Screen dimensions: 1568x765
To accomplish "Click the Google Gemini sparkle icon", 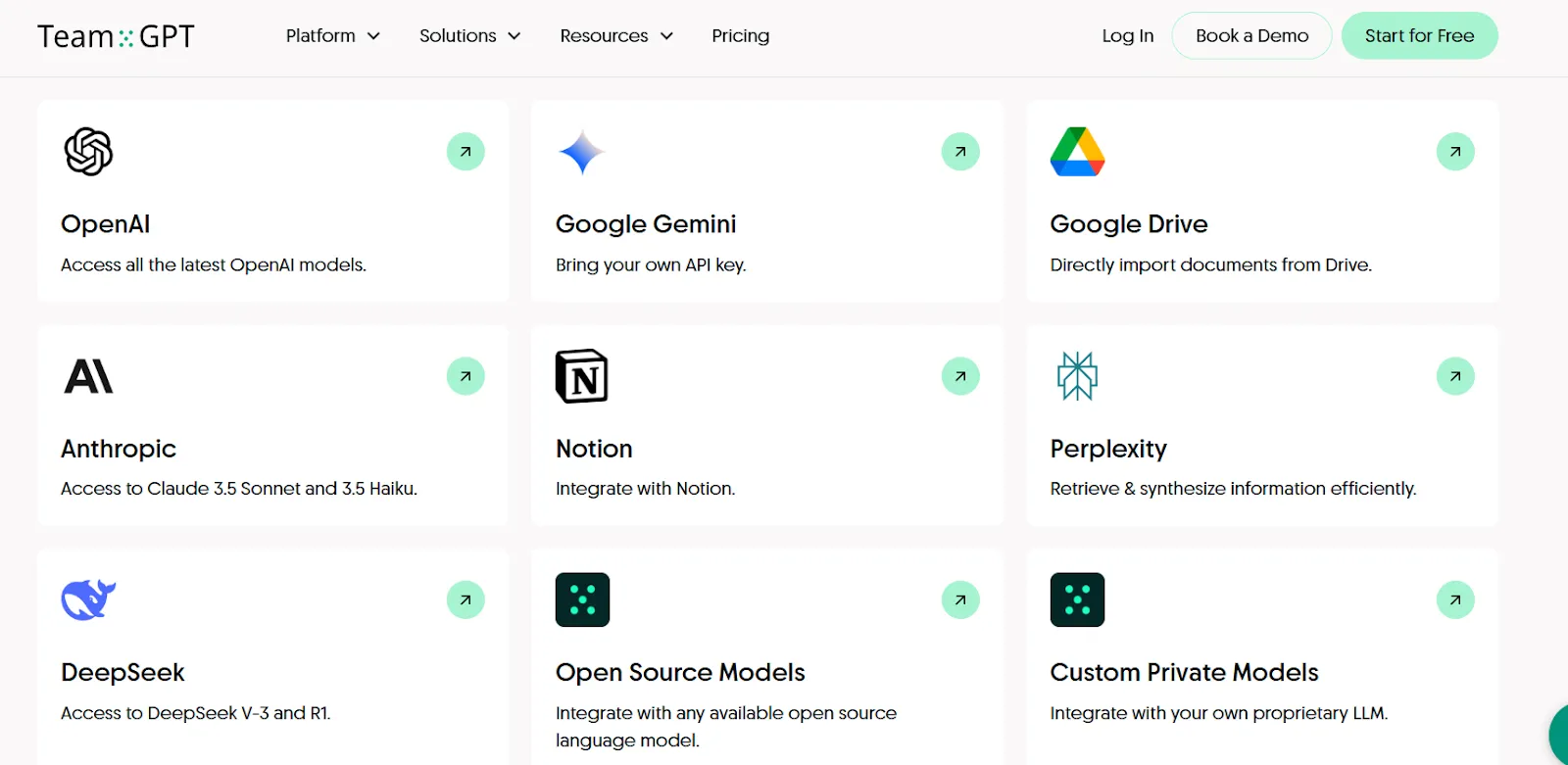I will (581, 152).
